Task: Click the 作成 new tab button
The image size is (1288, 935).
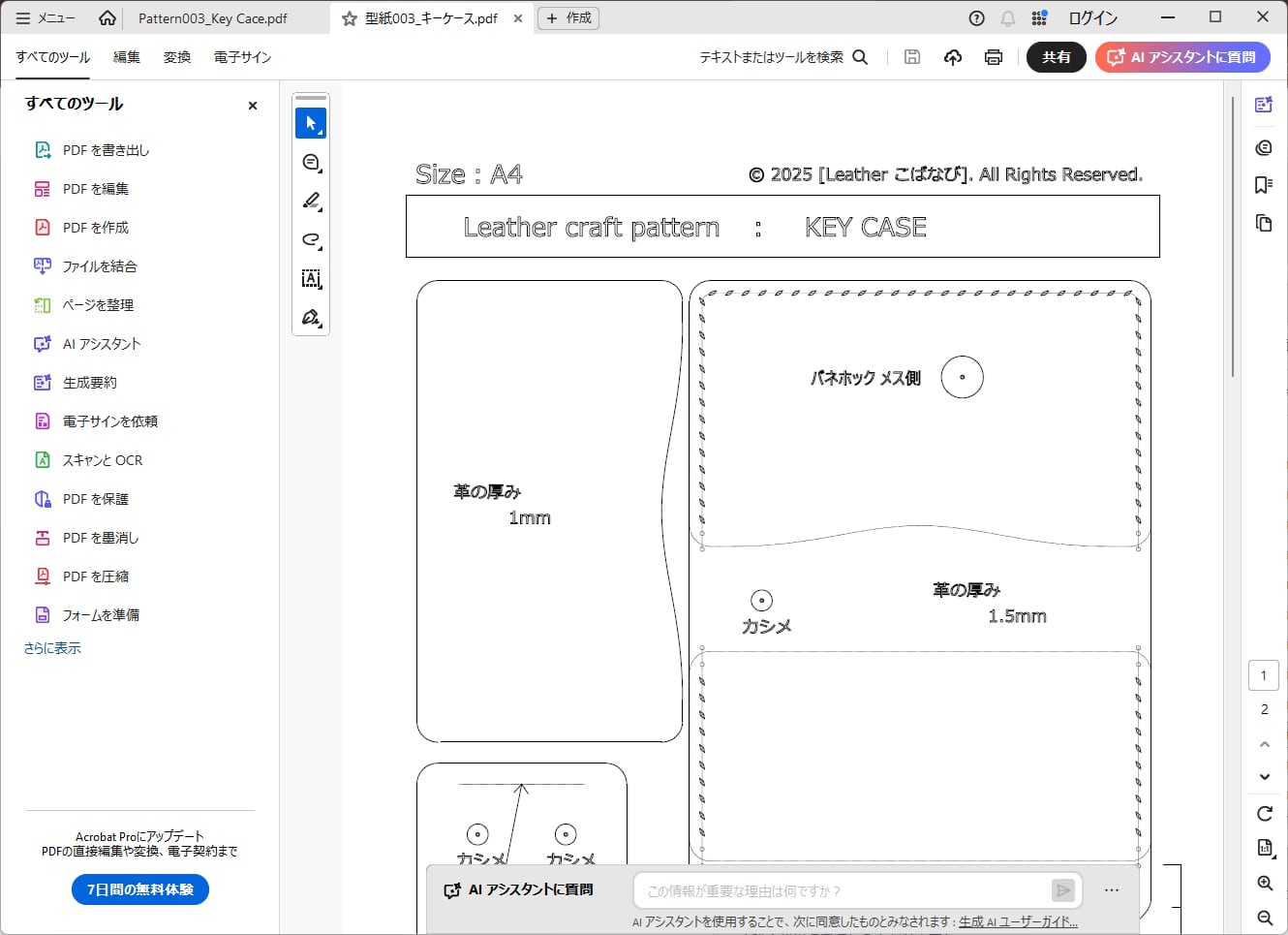Action: (x=568, y=18)
